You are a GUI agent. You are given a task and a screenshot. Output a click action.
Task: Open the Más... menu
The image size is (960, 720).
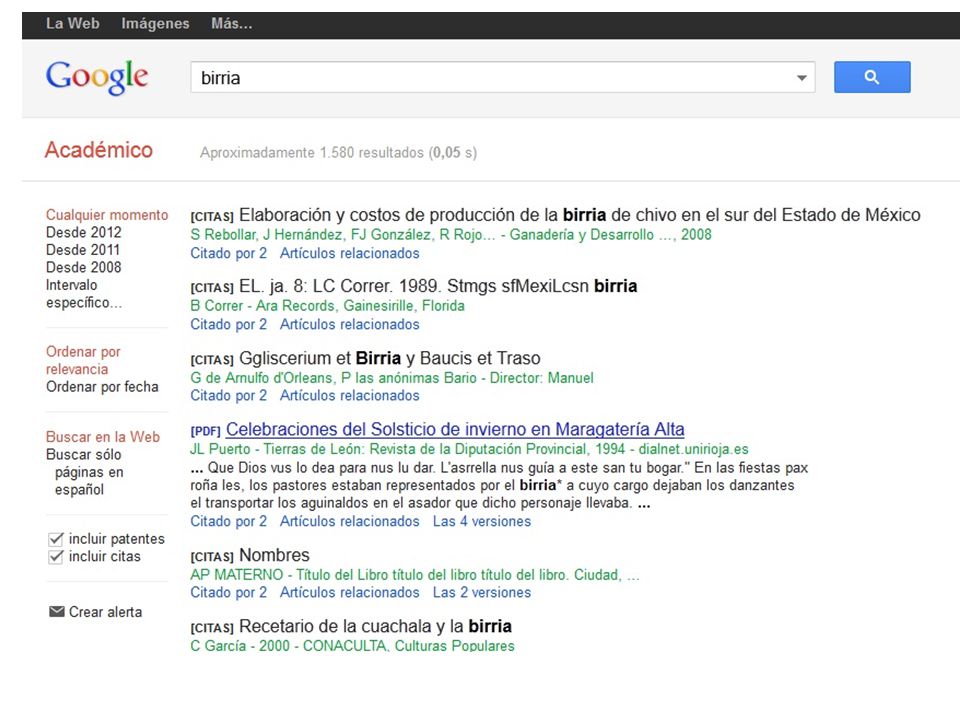(231, 24)
